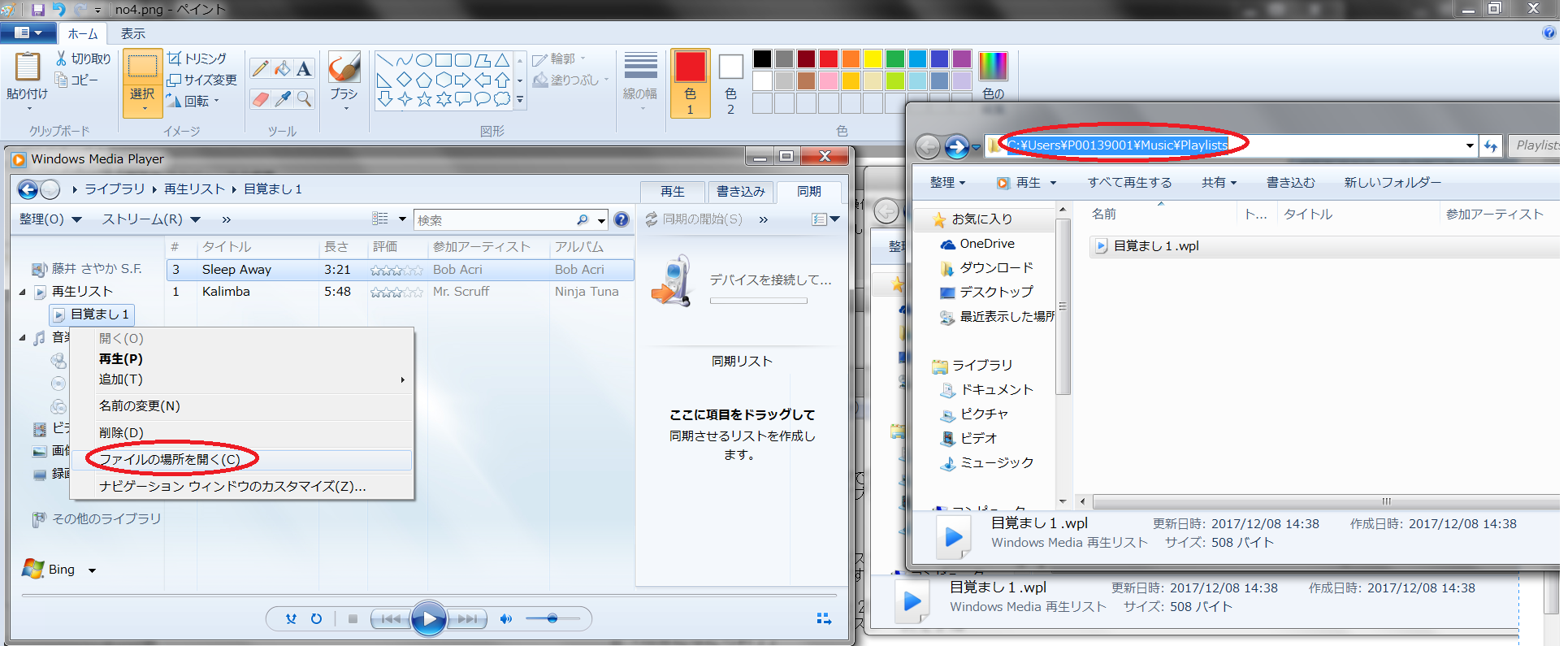This screenshot has height=646, width=1568.
Task: Choose 名前の変更(N) in the context menu
Action: coord(241,406)
